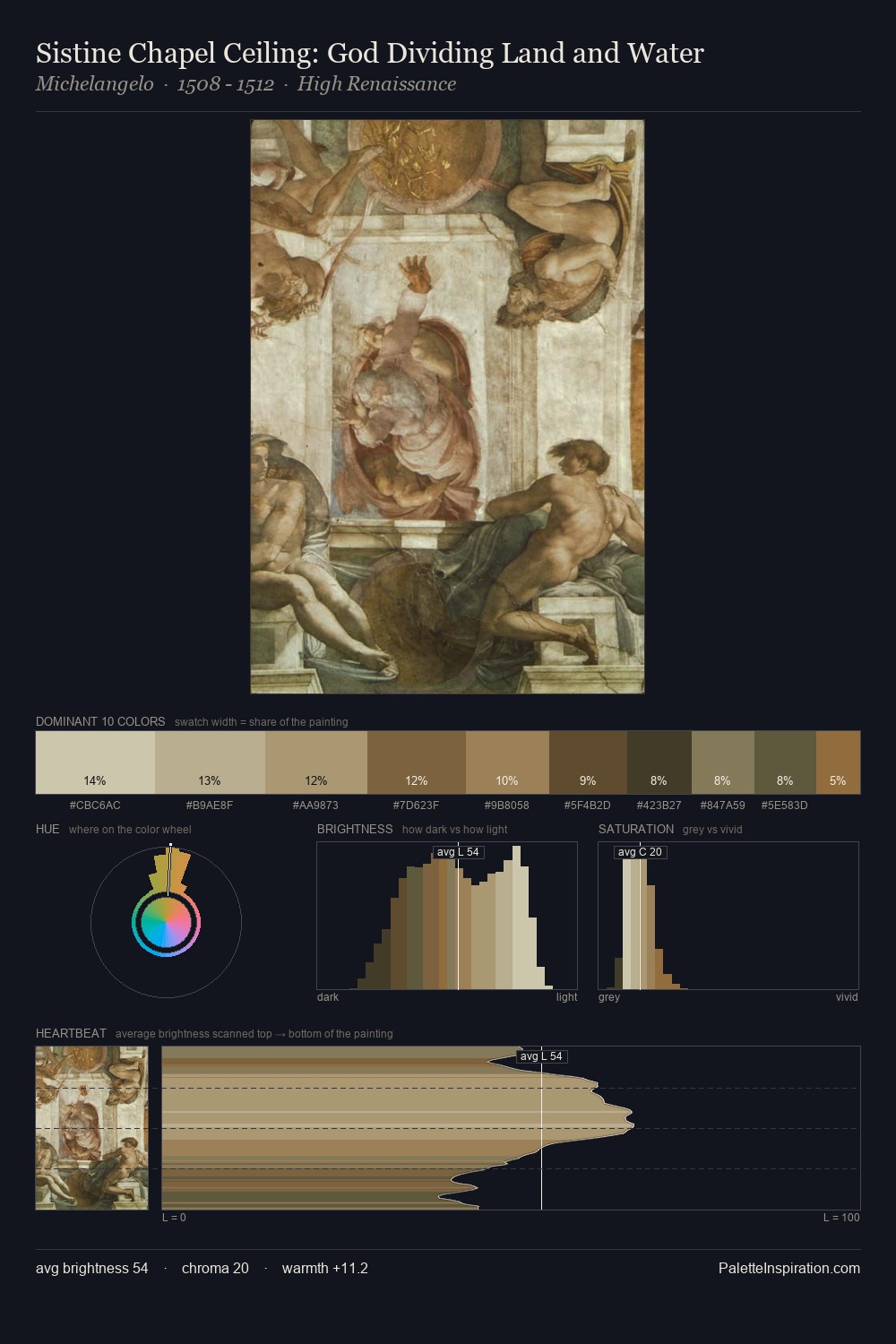This screenshot has width=896, height=1344.
Task: Click hex code text #B9AE8F
Action: (210, 806)
